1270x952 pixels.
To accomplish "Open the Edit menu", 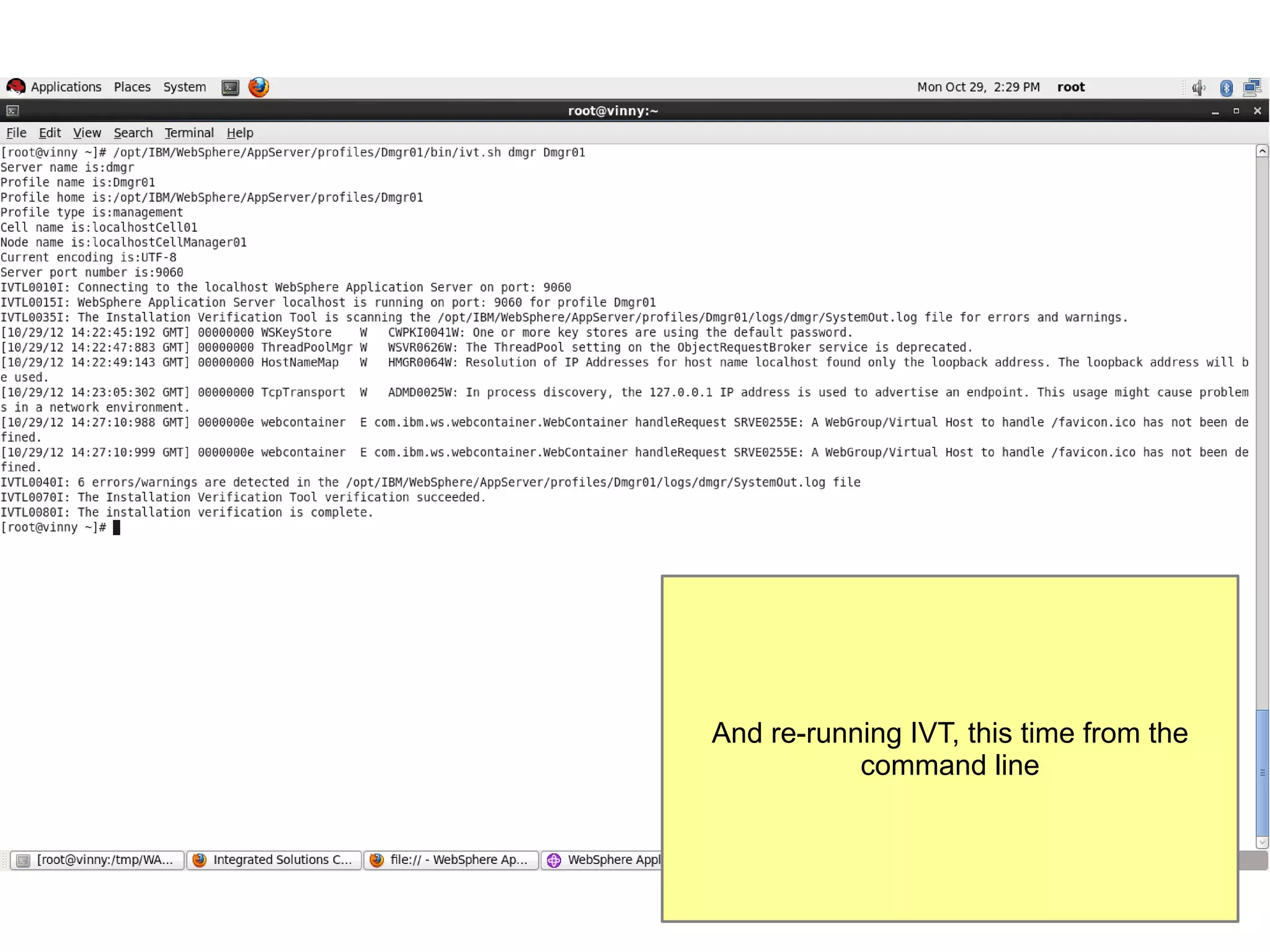I will coord(50,133).
